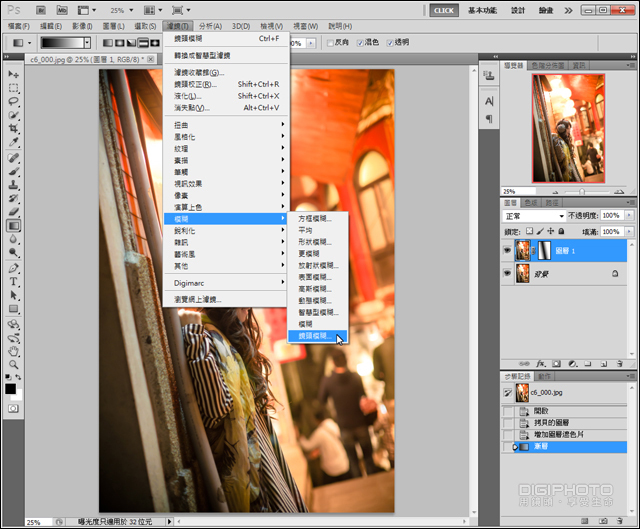
Task: Select the Pen tool
Action: [x=13, y=268]
